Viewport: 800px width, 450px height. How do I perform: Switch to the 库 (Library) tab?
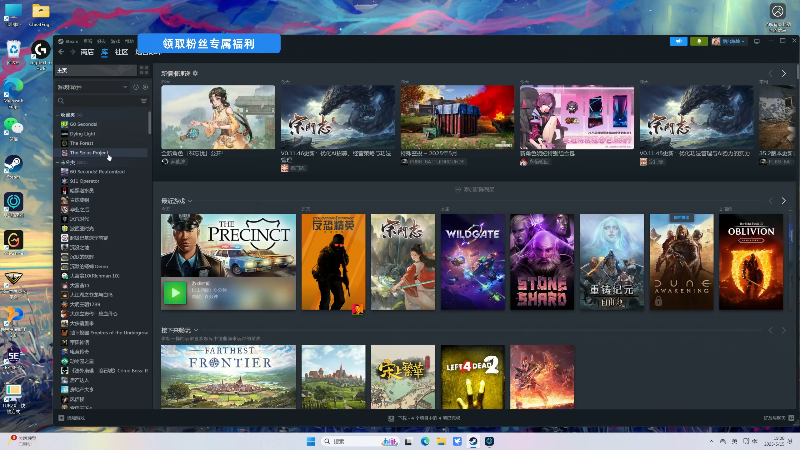point(105,52)
